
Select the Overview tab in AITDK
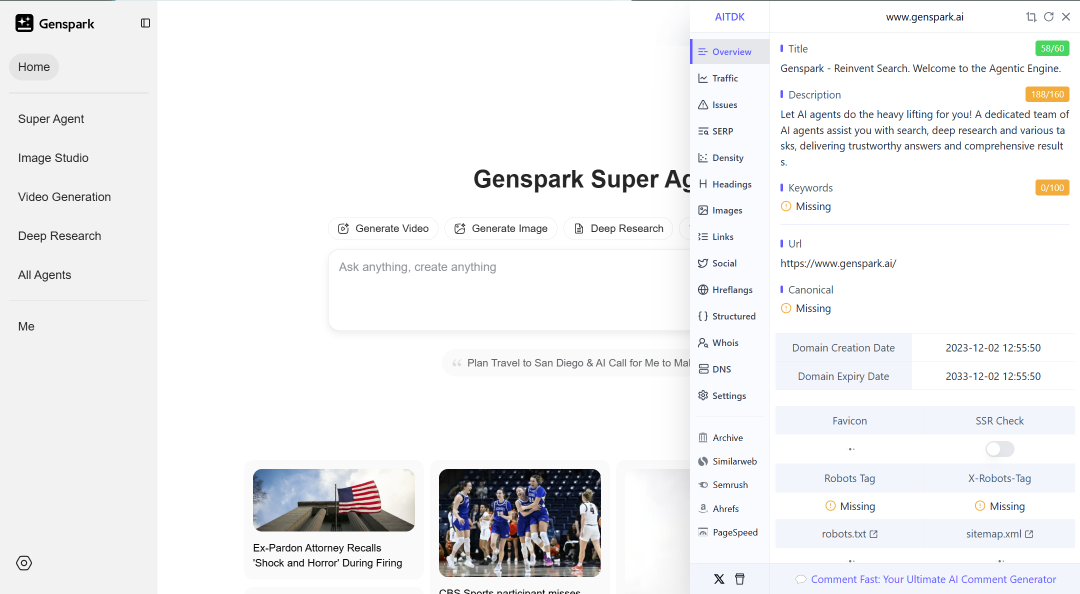pyautogui.click(x=729, y=52)
